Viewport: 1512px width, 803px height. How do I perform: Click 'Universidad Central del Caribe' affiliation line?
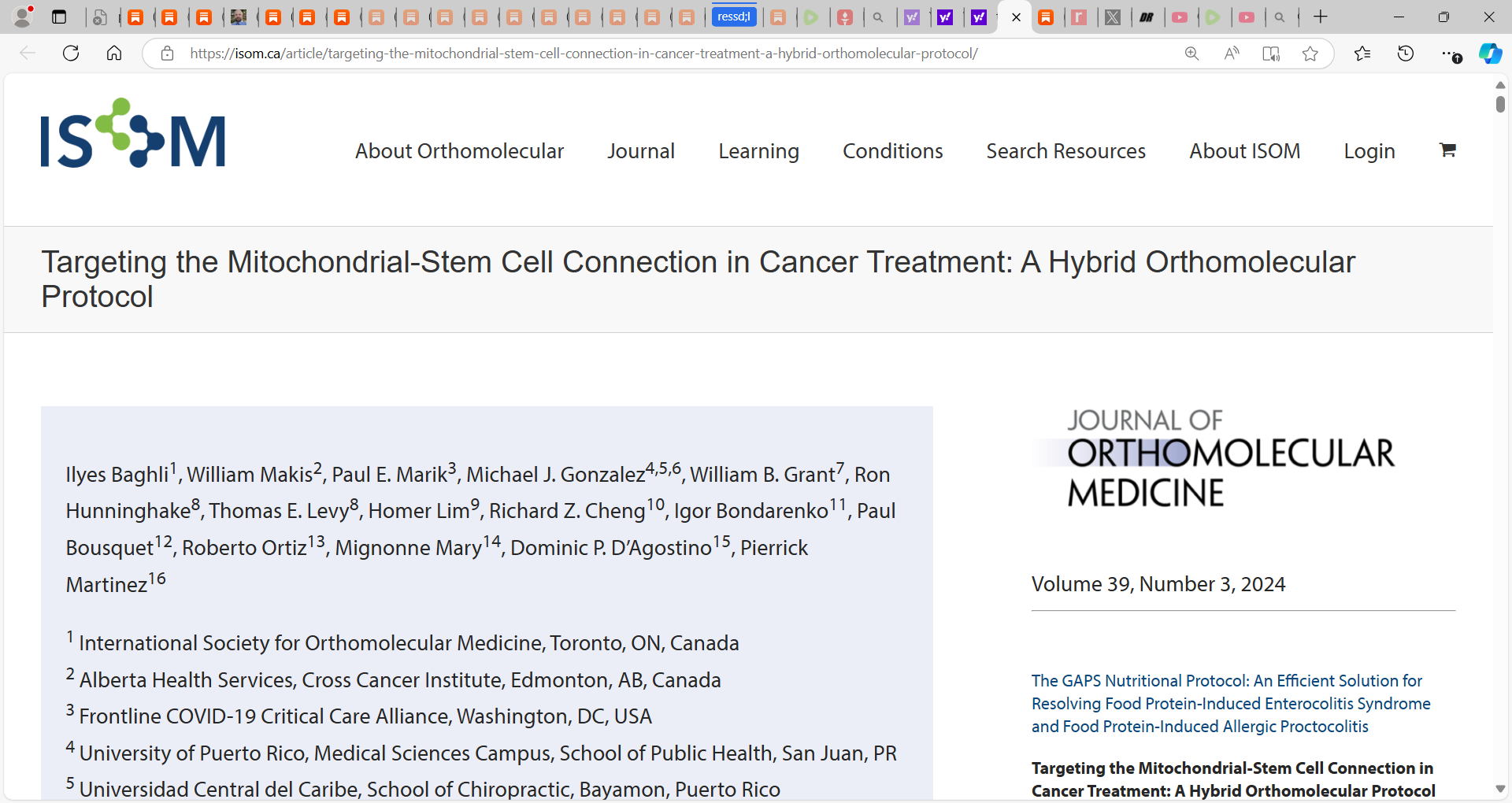coord(423,789)
